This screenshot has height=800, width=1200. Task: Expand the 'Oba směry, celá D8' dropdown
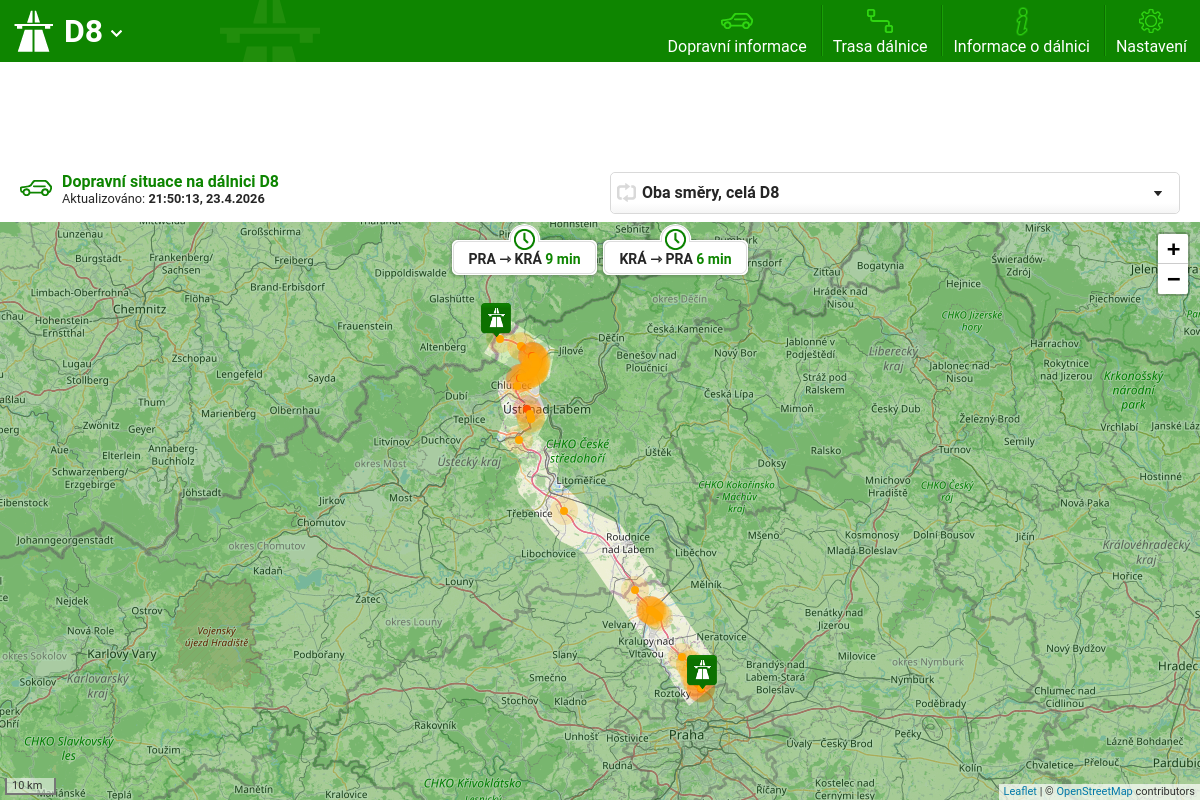(x=894, y=193)
